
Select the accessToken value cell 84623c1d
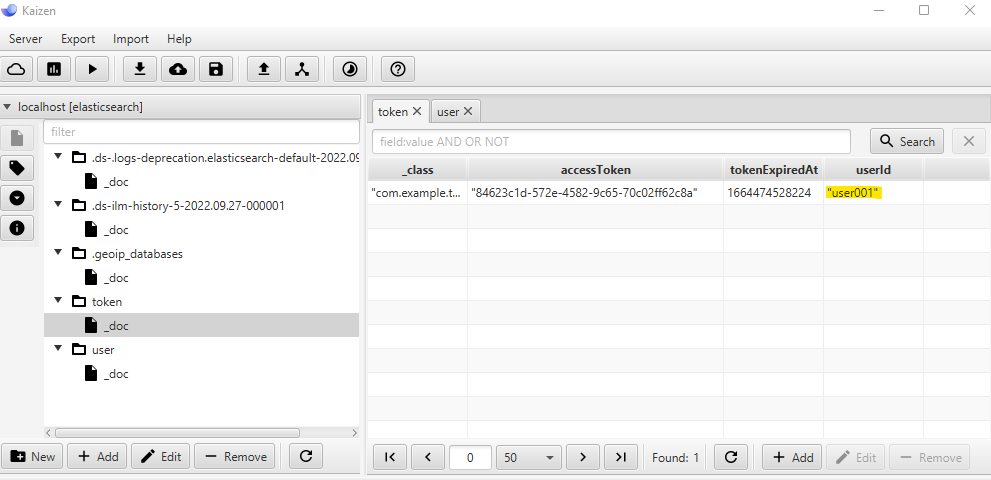(595, 193)
